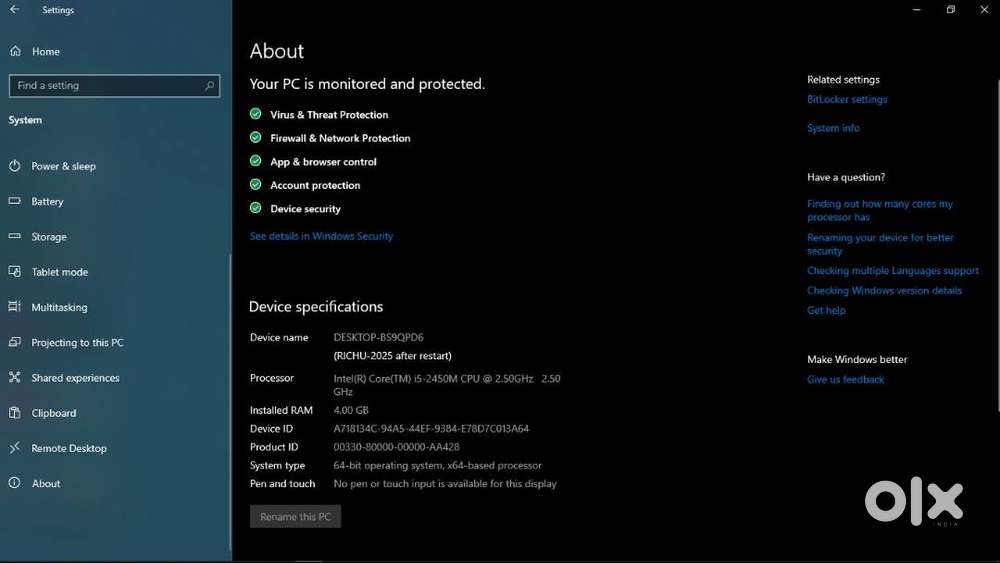Screen dimensions: 1000x563
Task: Select the Battery icon in sidebar
Action: coord(15,201)
